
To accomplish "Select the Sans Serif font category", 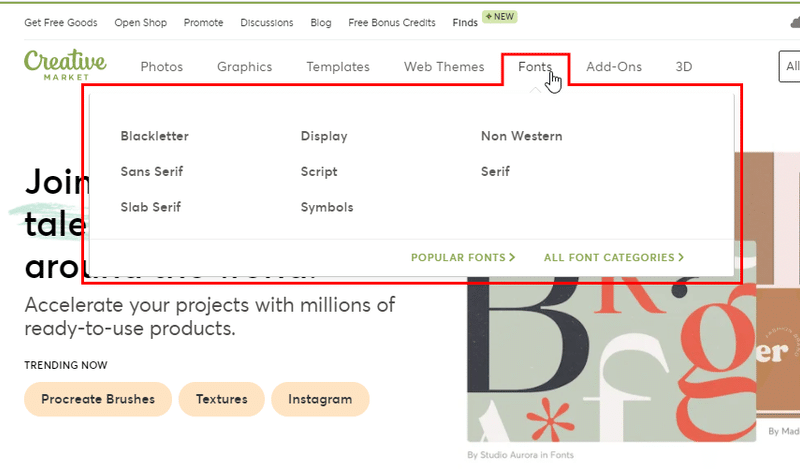I will (152, 171).
